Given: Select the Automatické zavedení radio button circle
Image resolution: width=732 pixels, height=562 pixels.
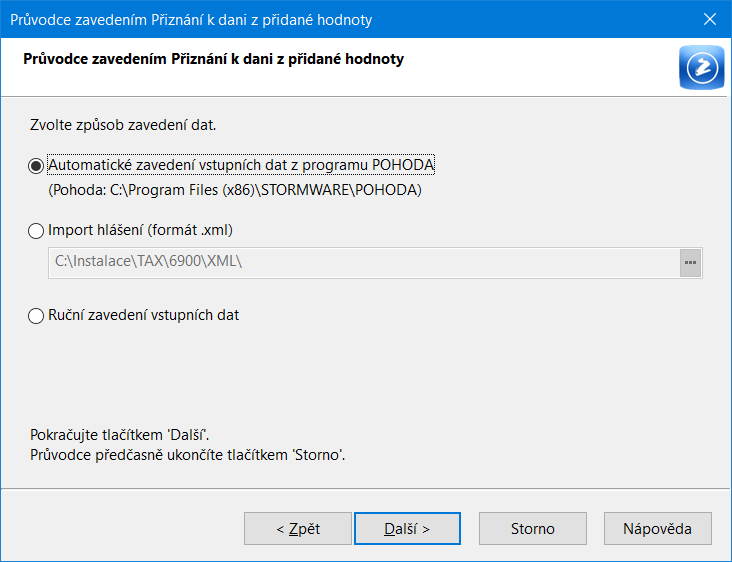Looking at the screenshot, I should (x=36, y=166).
